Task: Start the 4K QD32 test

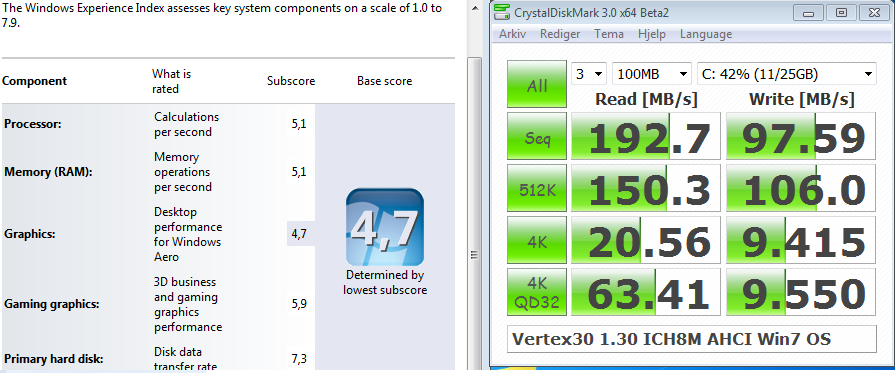Action: tap(537, 292)
